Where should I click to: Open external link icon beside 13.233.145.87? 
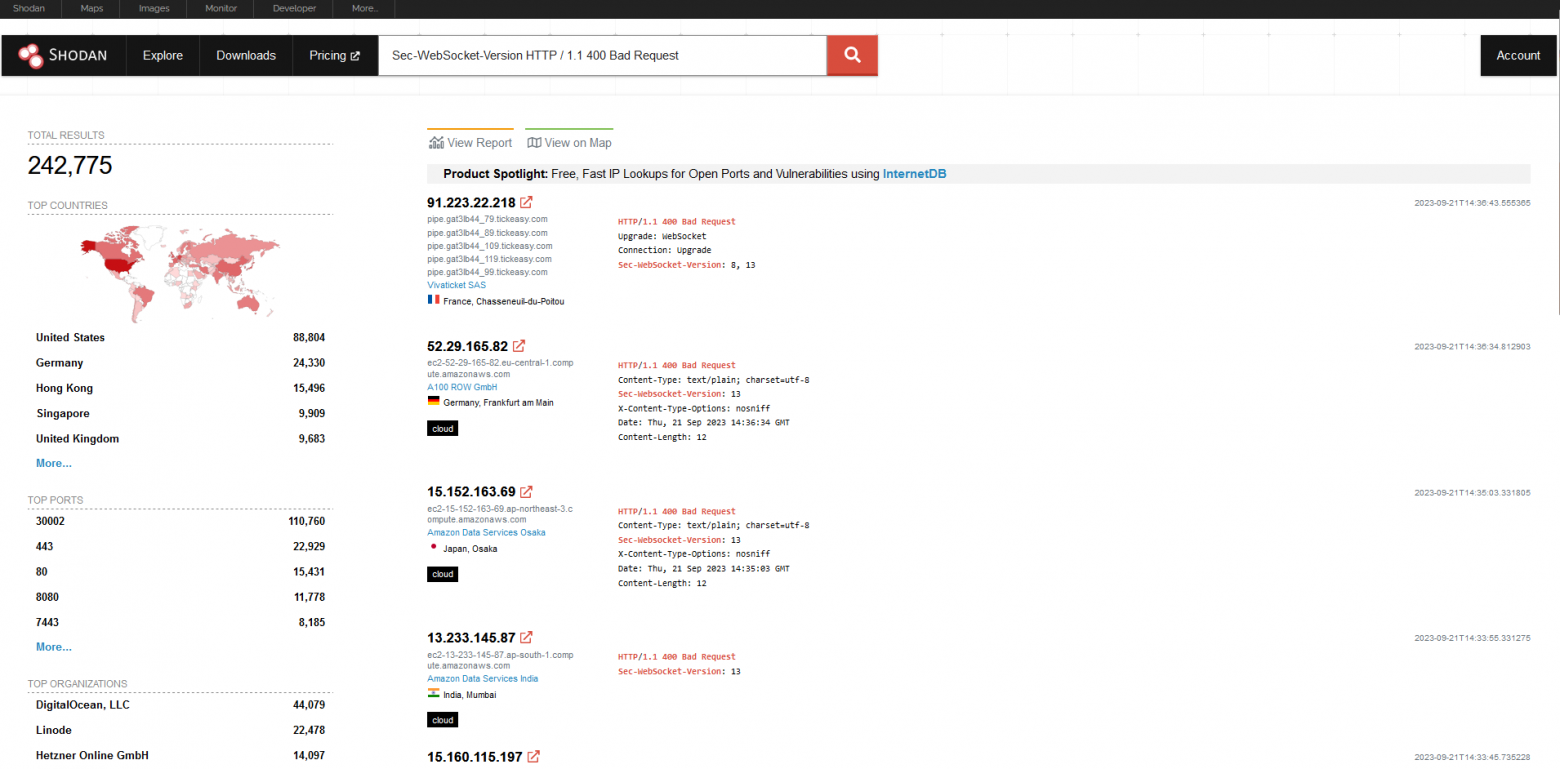pos(526,637)
